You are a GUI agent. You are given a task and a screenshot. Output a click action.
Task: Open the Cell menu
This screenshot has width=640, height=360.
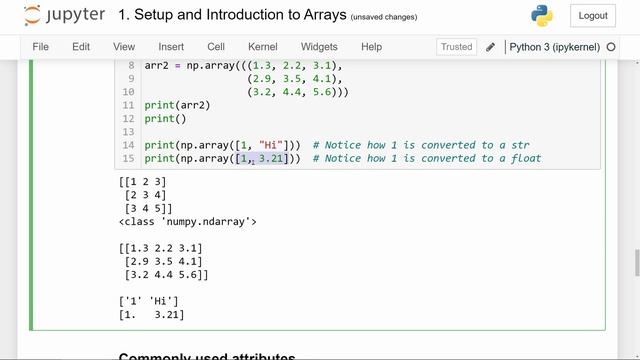click(216, 47)
